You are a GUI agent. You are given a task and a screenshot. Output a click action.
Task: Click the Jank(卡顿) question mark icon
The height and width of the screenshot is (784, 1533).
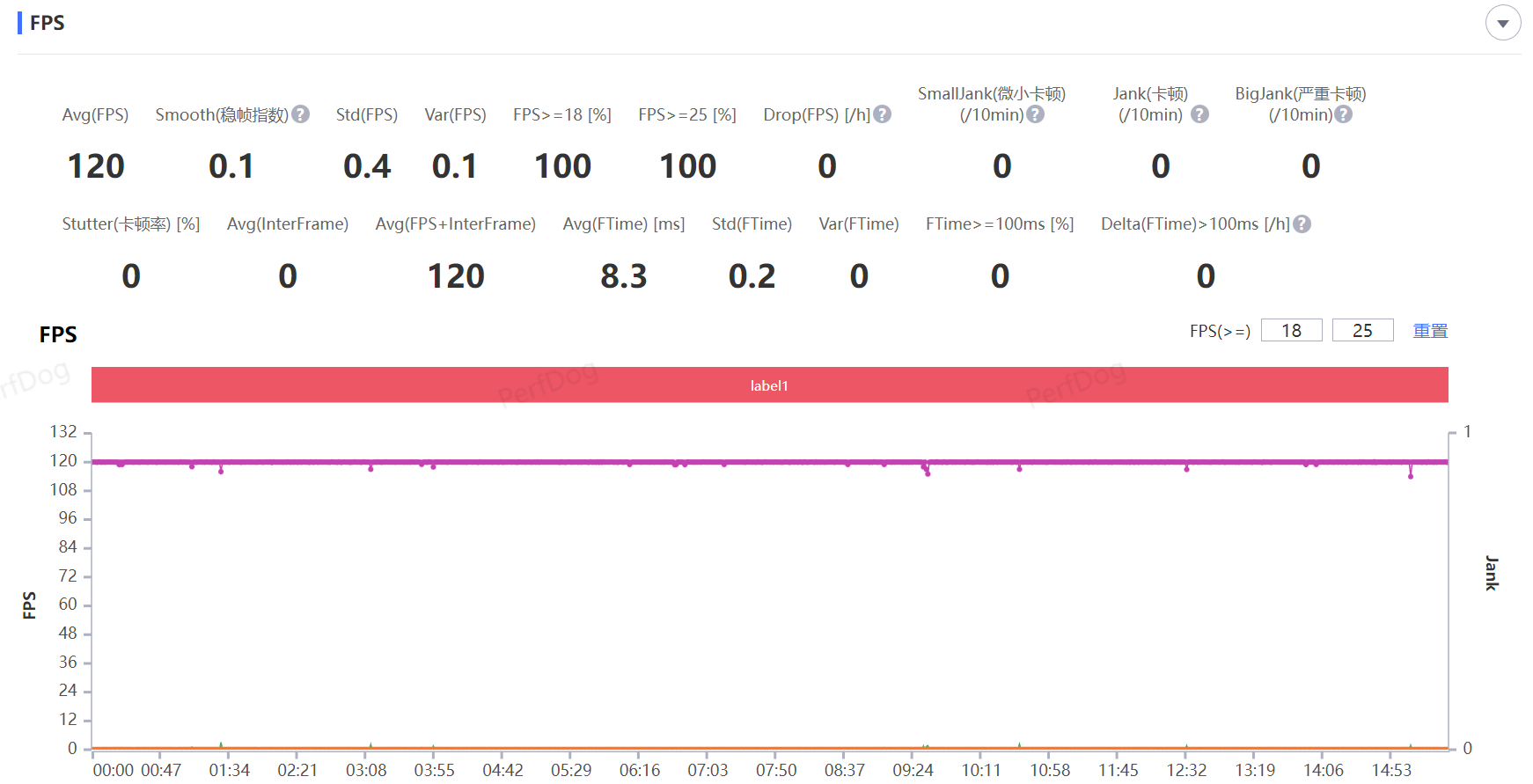click(1199, 114)
